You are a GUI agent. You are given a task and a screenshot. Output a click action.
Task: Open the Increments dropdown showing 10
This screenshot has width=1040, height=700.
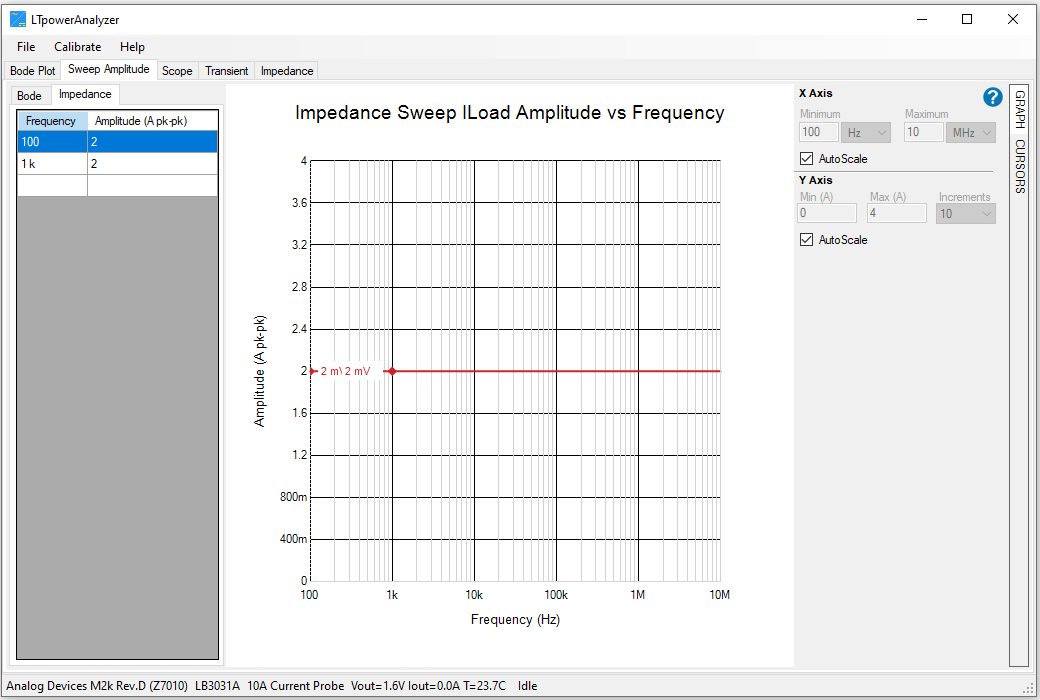pos(965,211)
